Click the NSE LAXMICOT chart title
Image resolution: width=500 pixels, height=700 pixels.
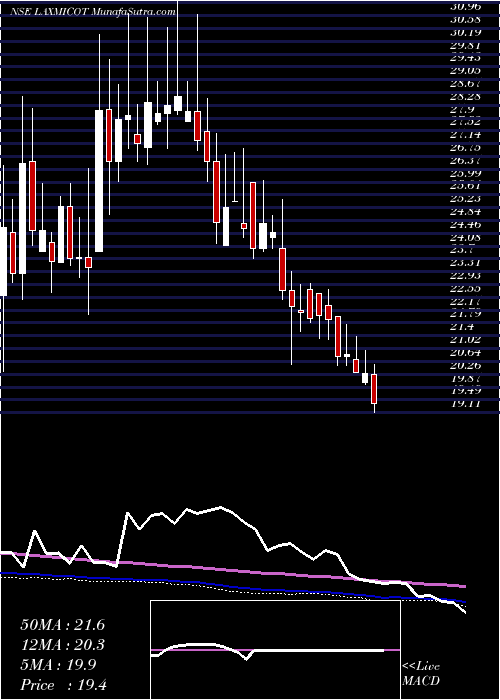coord(93,12)
